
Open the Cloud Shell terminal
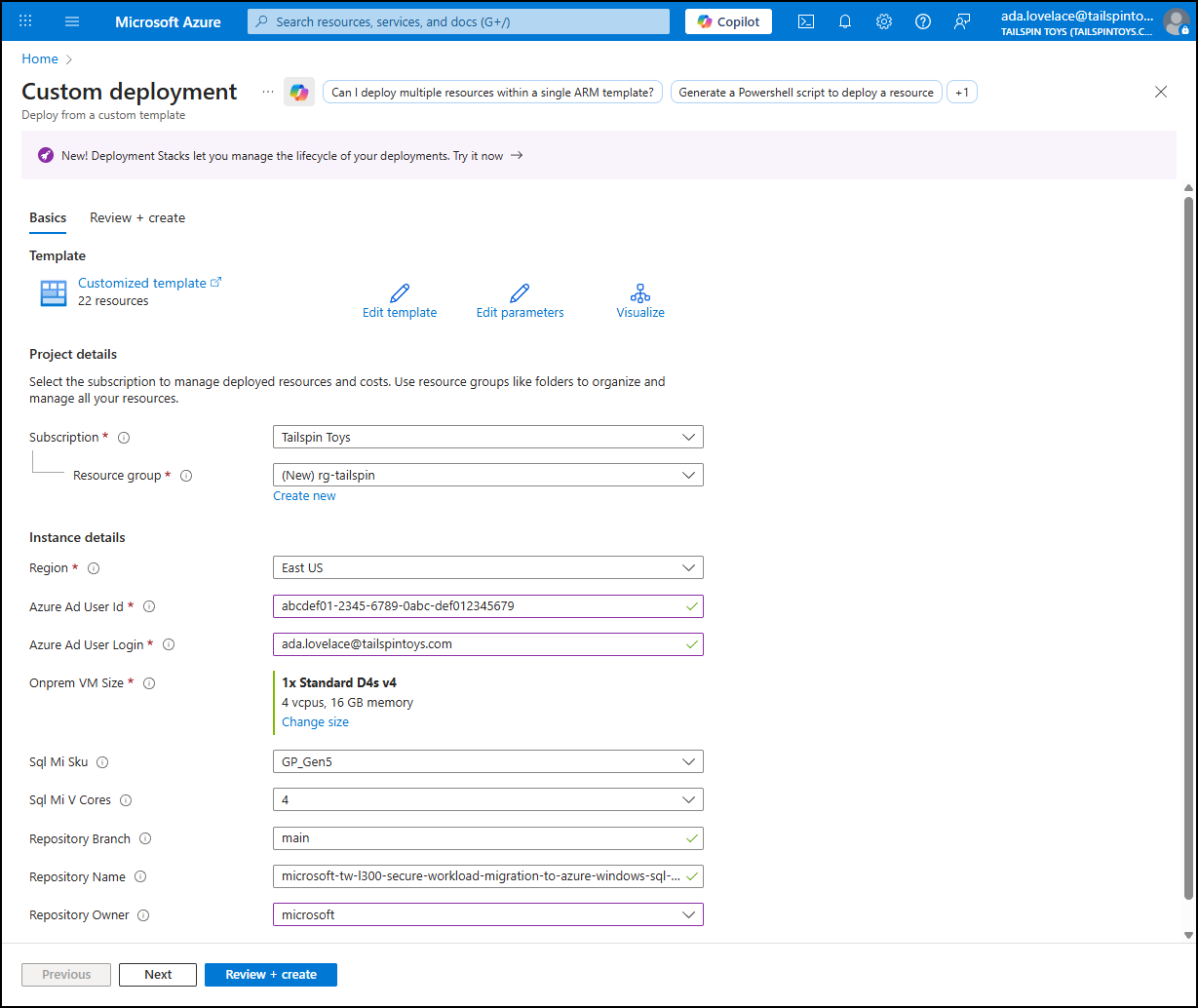[x=805, y=20]
